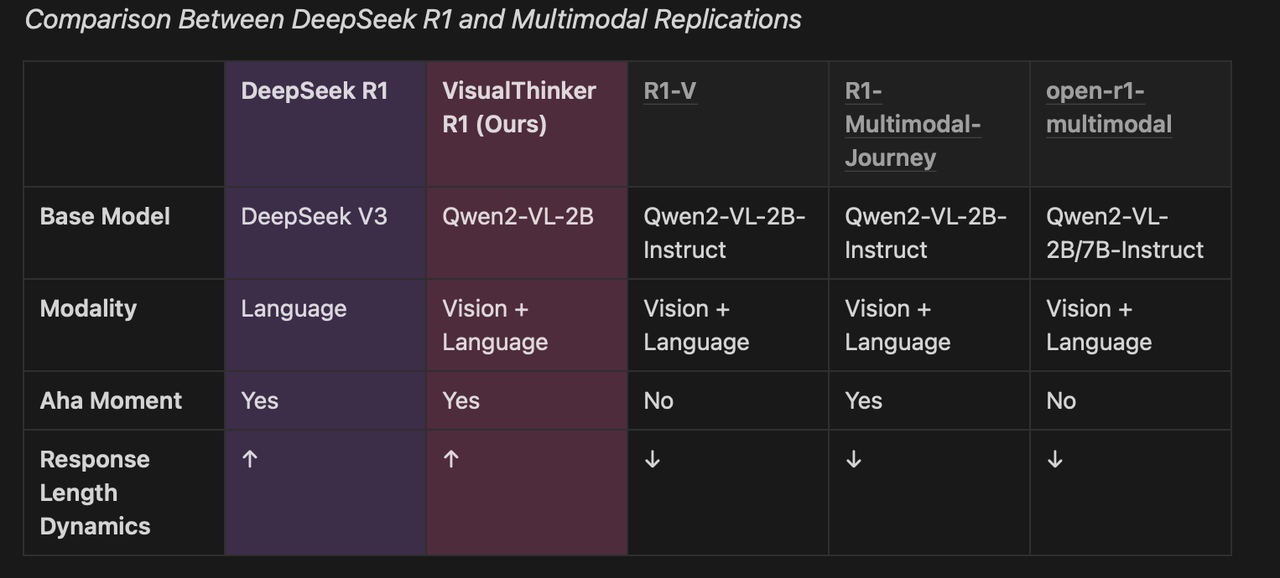The height and width of the screenshot is (578, 1280).
Task: Open the R1-V link
Action: pos(670,91)
